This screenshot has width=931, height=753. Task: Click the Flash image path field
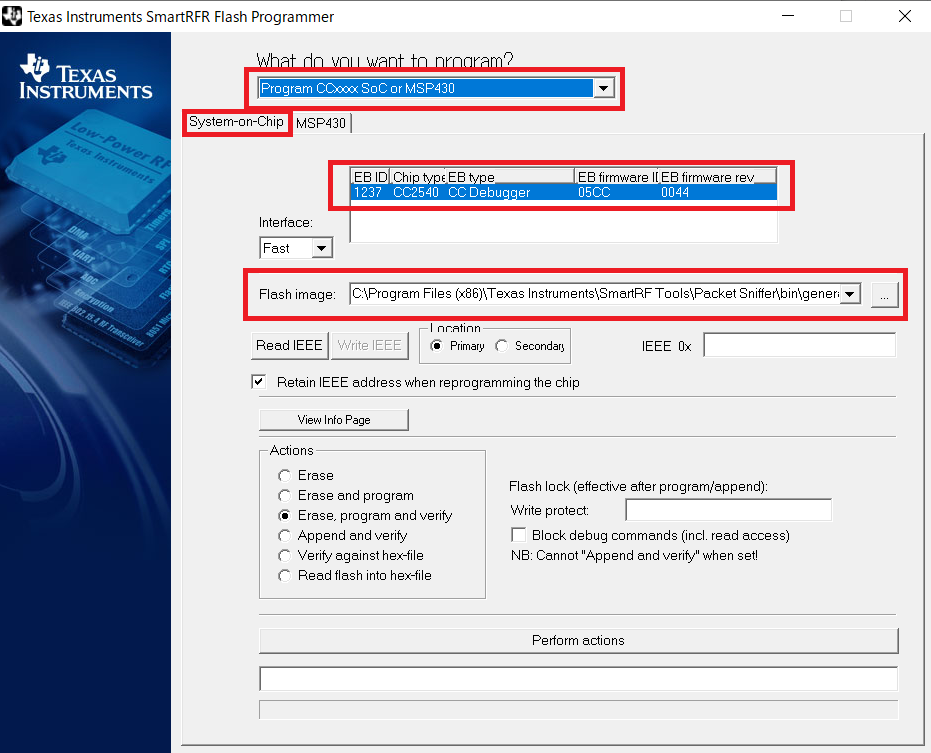pyautogui.click(x=595, y=293)
